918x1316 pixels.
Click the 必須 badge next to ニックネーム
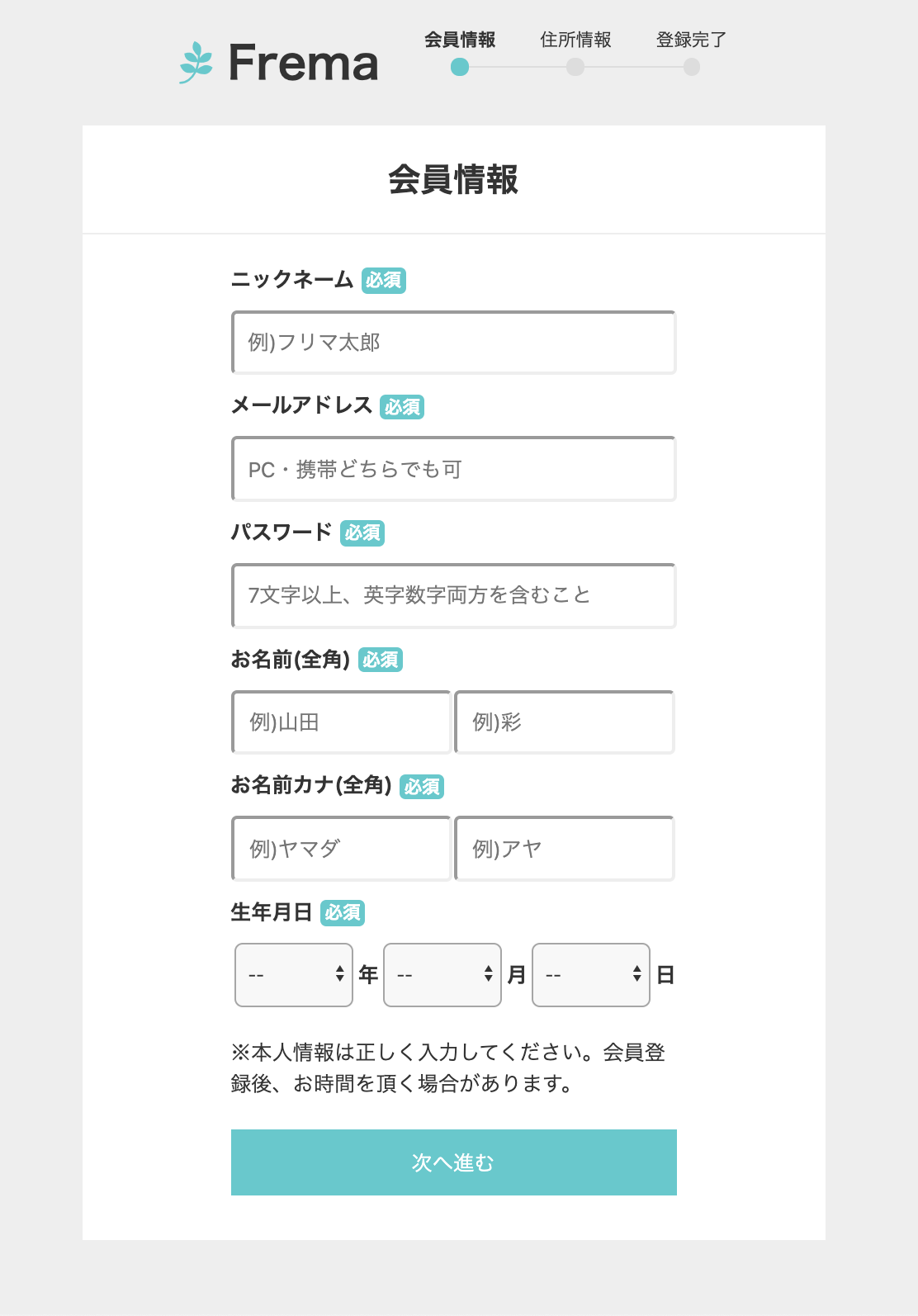click(385, 282)
